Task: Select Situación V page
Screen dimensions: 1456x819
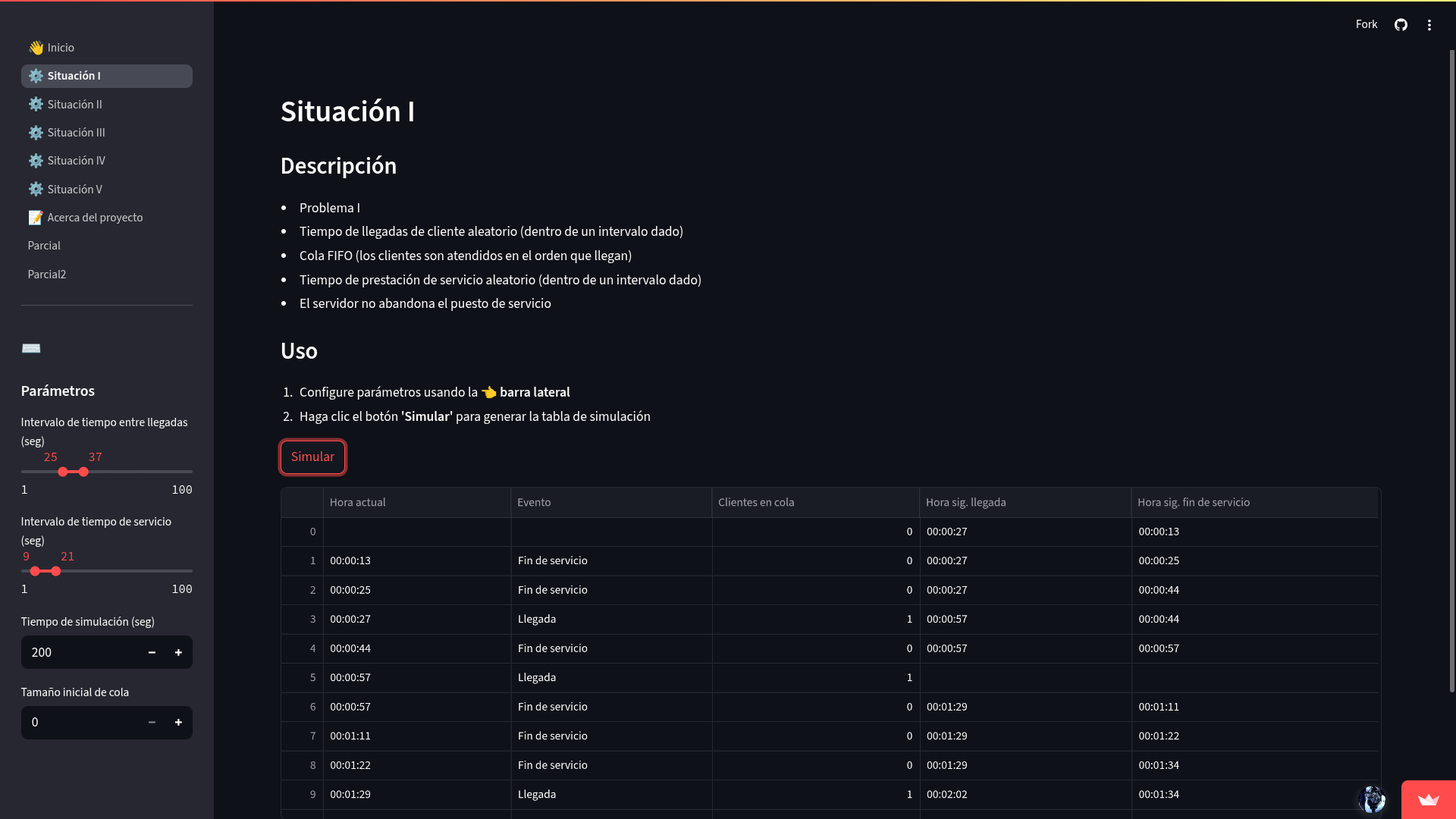Action: pyautogui.click(x=74, y=190)
